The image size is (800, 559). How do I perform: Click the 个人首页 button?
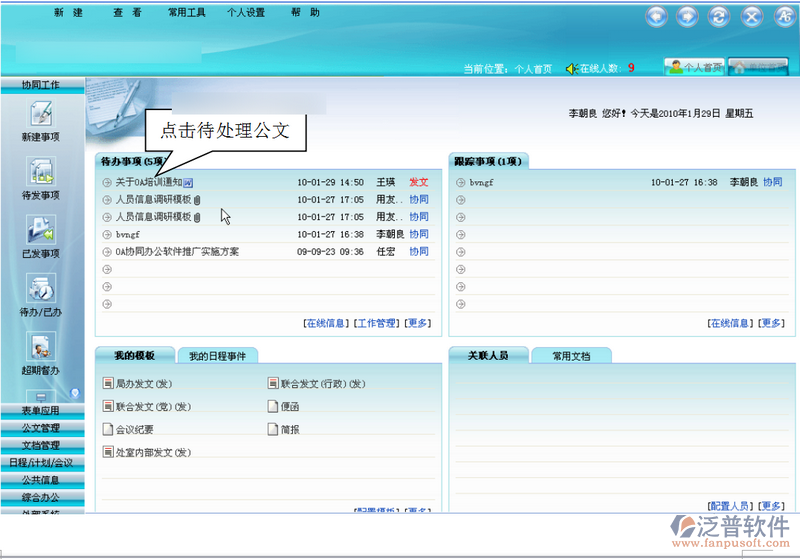[x=695, y=67]
